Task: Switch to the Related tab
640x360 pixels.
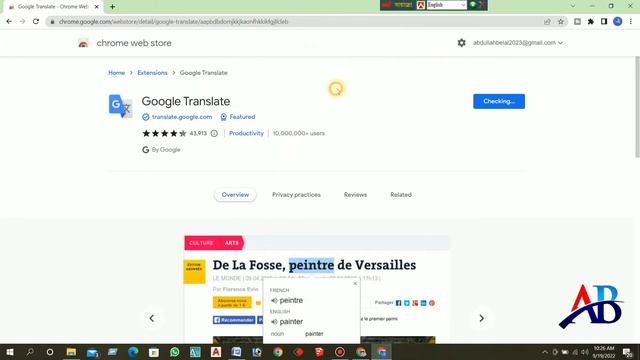Action: [401, 195]
